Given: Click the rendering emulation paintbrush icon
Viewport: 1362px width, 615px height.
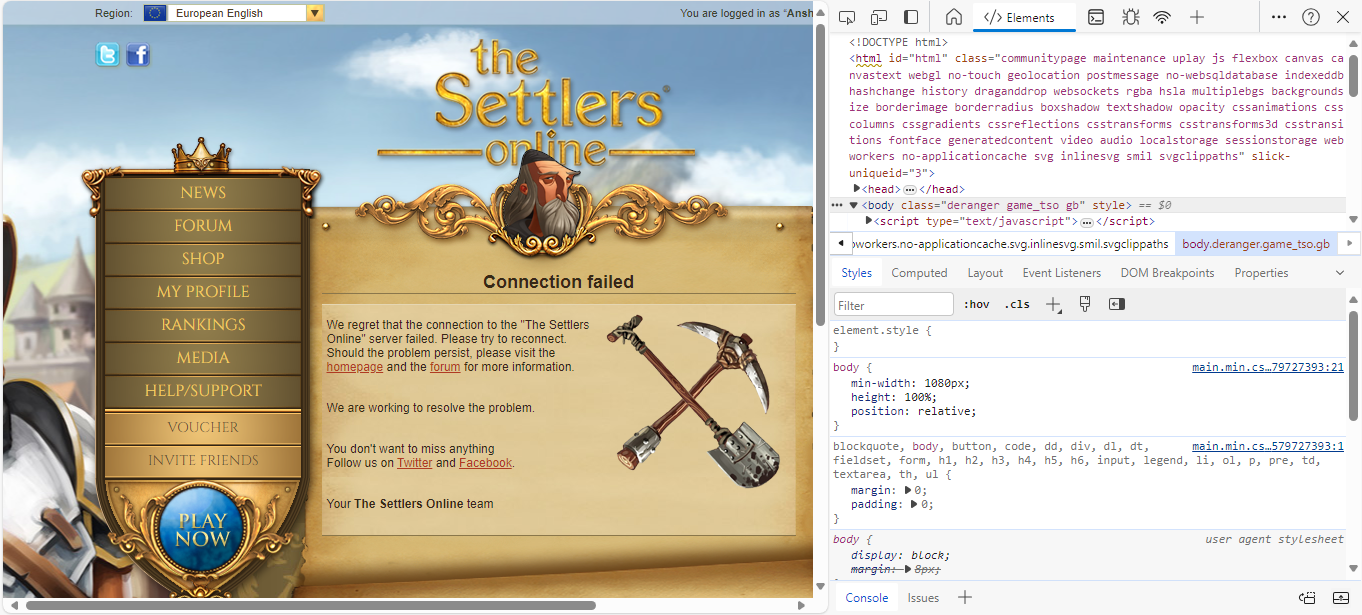Looking at the screenshot, I should [x=1085, y=304].
